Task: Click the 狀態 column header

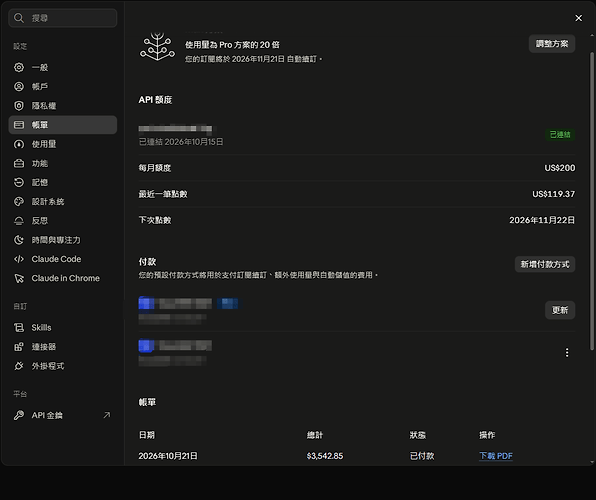Action: pyautogui.click(x=417, y=435)
